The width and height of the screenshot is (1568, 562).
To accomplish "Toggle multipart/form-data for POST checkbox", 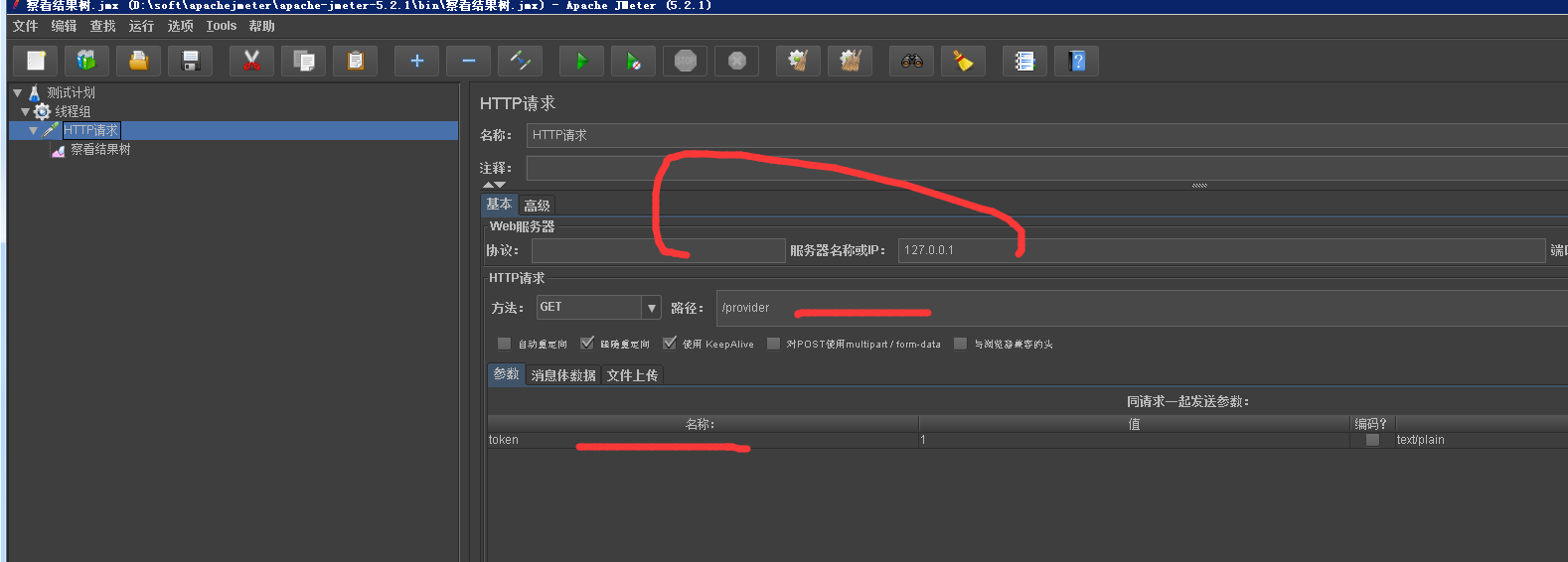I will click(x=773, y=344).
